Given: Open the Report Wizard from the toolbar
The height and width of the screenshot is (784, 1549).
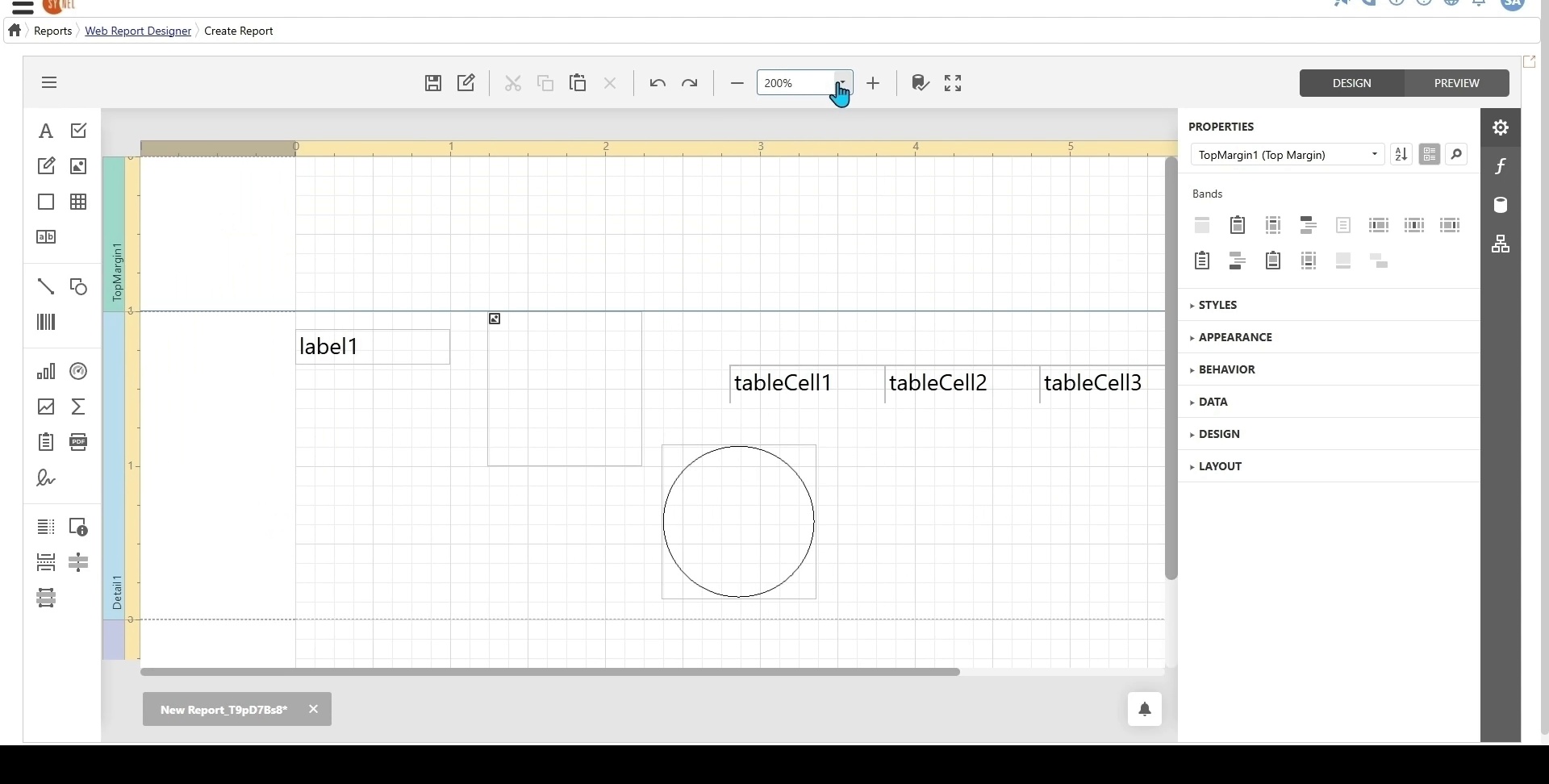Looking at the screenshot, I should [x=466, y=83].
